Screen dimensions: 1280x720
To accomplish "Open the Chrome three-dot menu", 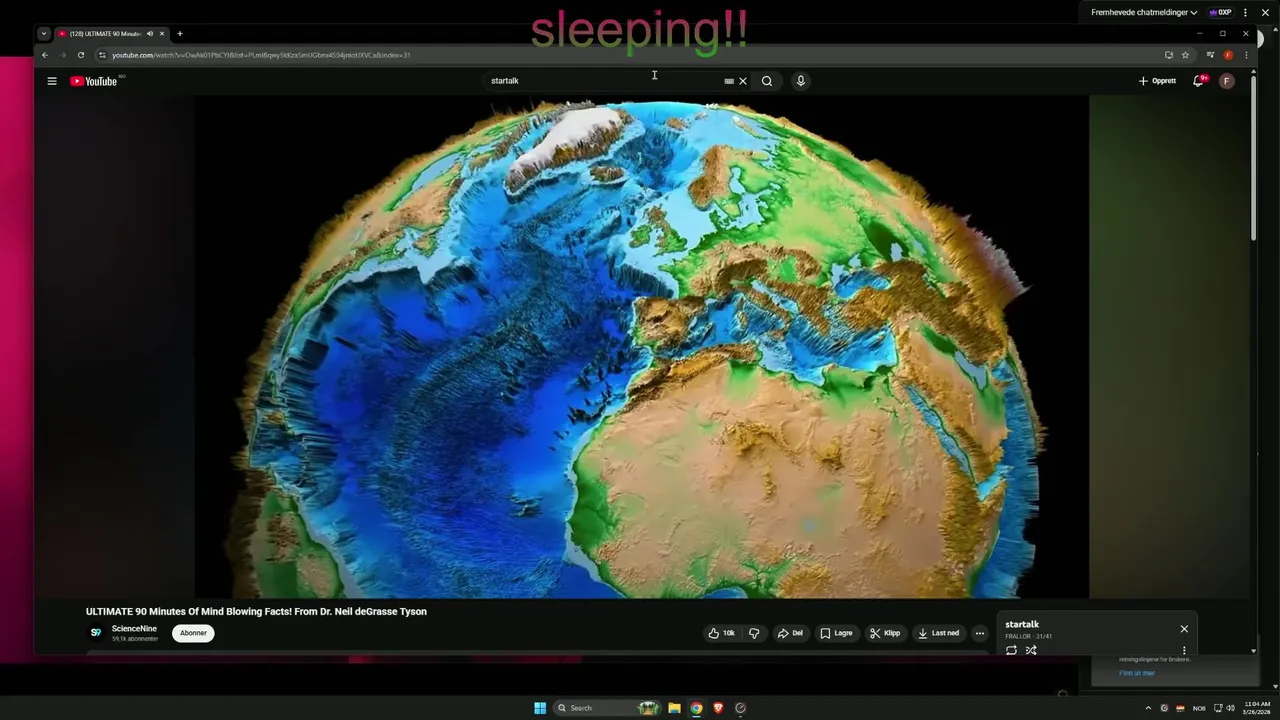I will [1246, 55].
